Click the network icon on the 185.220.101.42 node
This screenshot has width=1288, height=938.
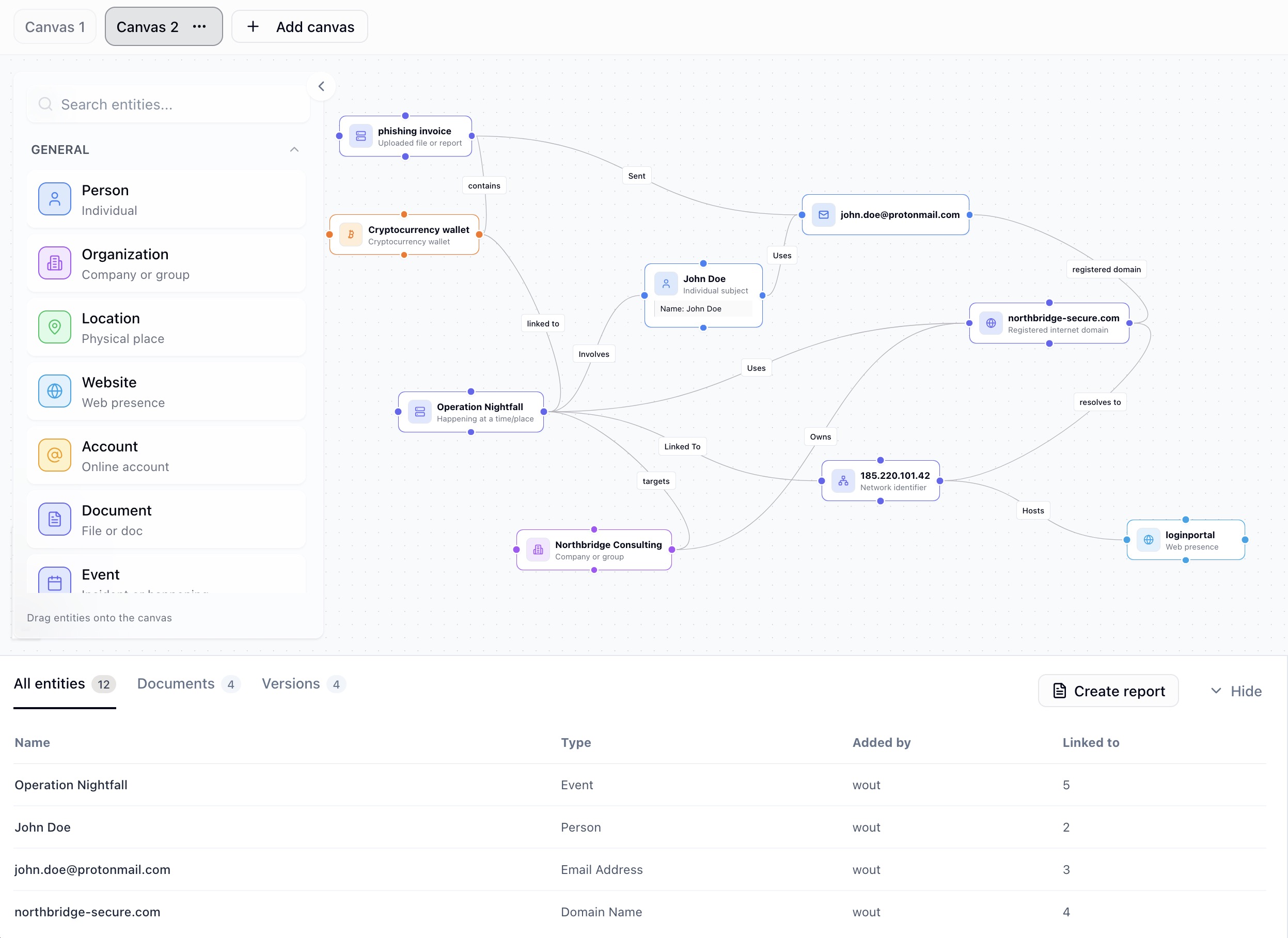pyautogui.click(x=843, y=481)
